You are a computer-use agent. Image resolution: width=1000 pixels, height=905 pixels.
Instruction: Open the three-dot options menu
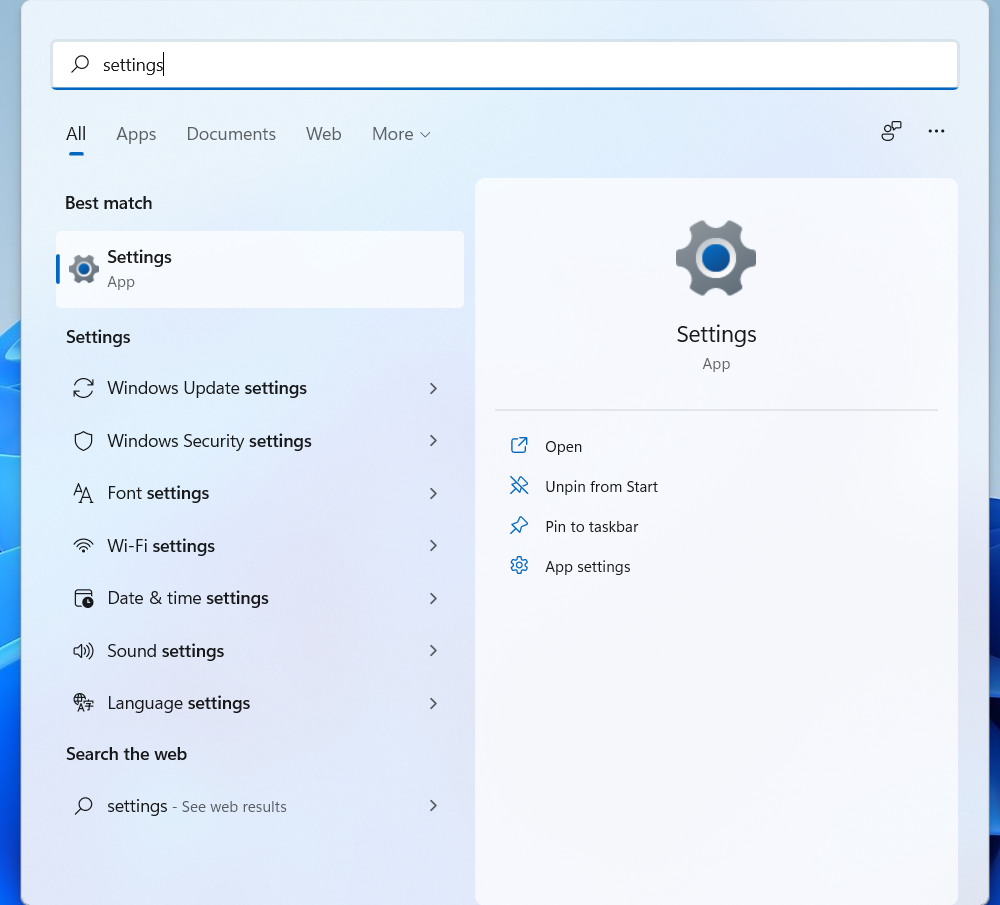(x=936, y=131)
